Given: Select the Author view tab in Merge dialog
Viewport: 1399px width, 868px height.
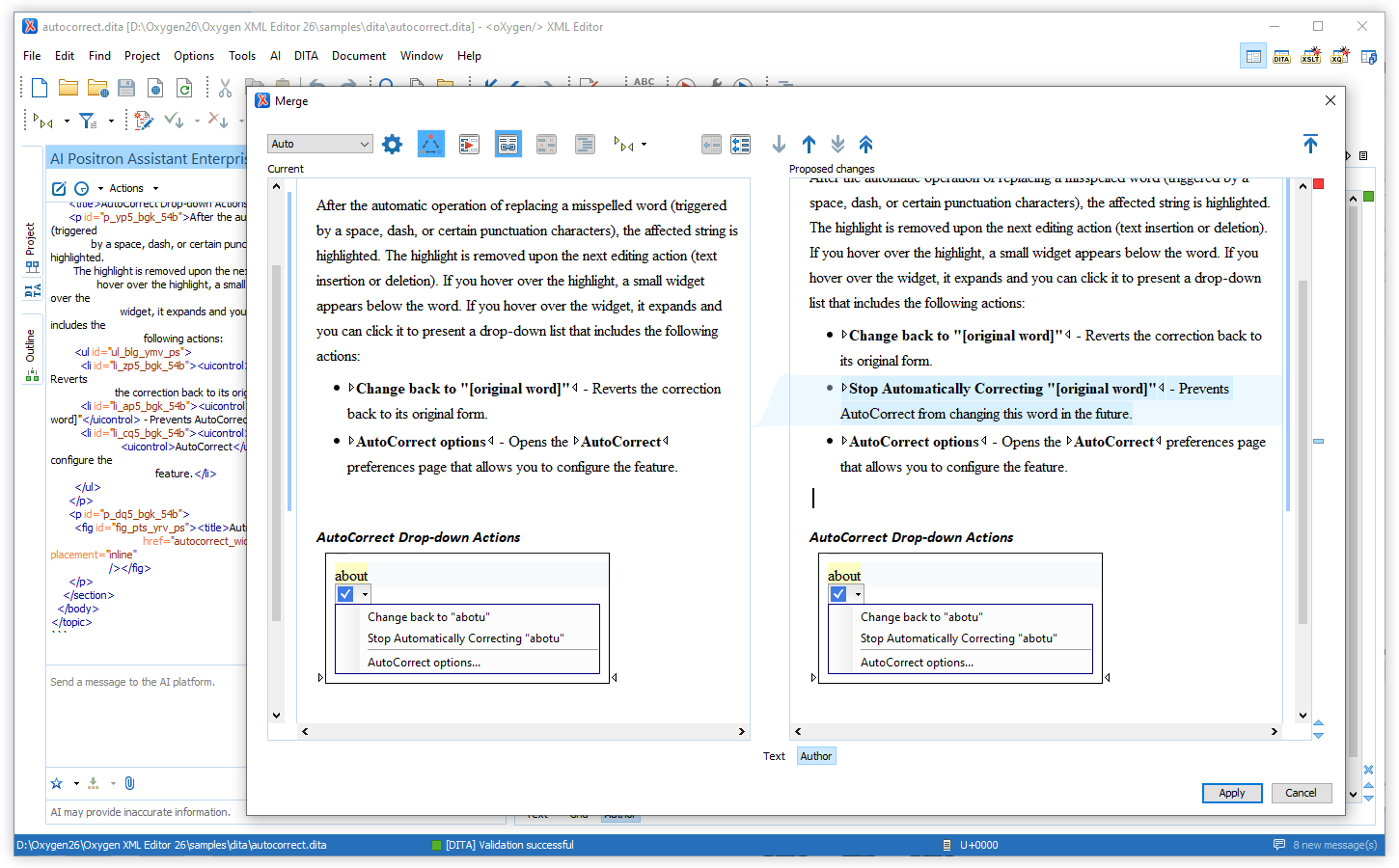Looking at the screenshot, I should 816,756.
